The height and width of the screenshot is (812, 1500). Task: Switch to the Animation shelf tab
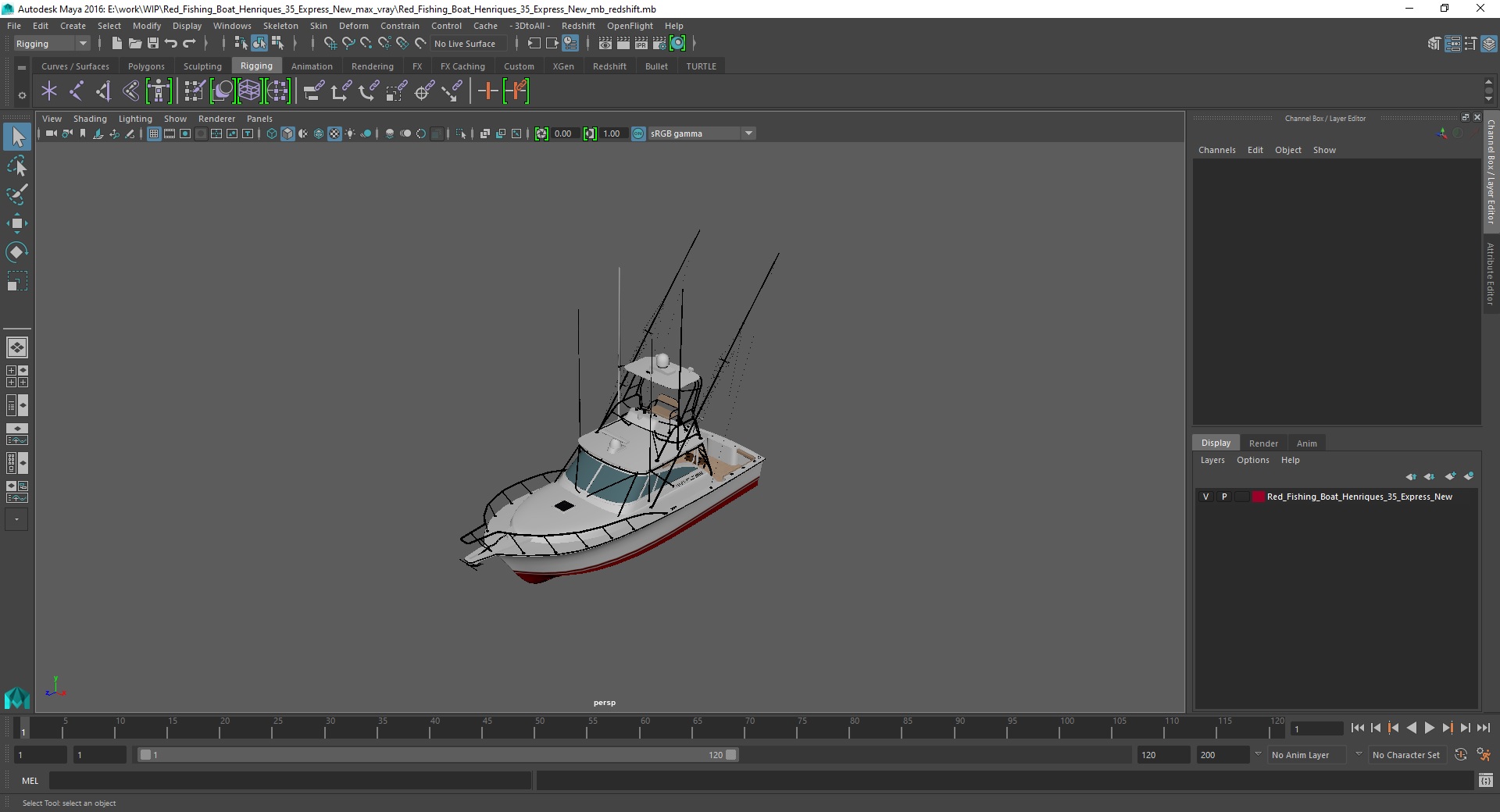tap(312, 66)
